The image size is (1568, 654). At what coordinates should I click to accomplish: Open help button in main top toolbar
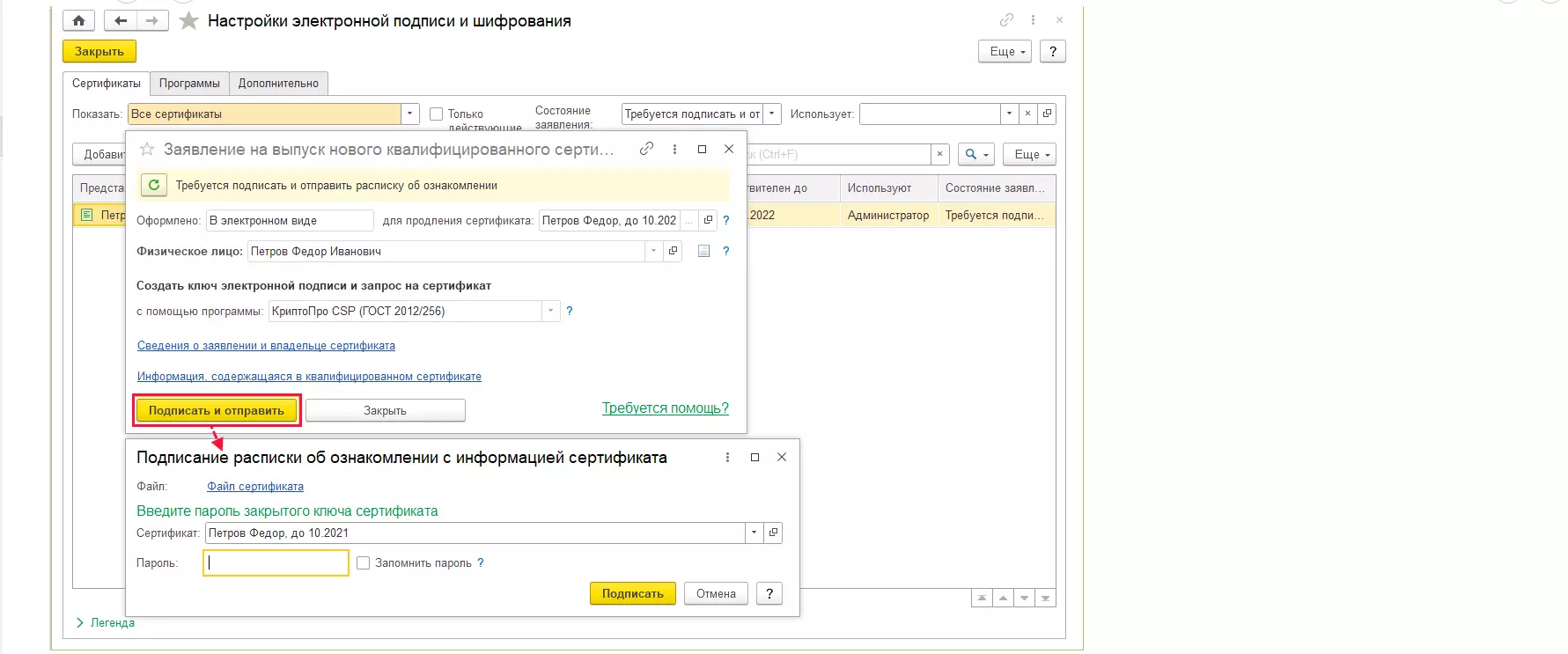[1052, 52]
